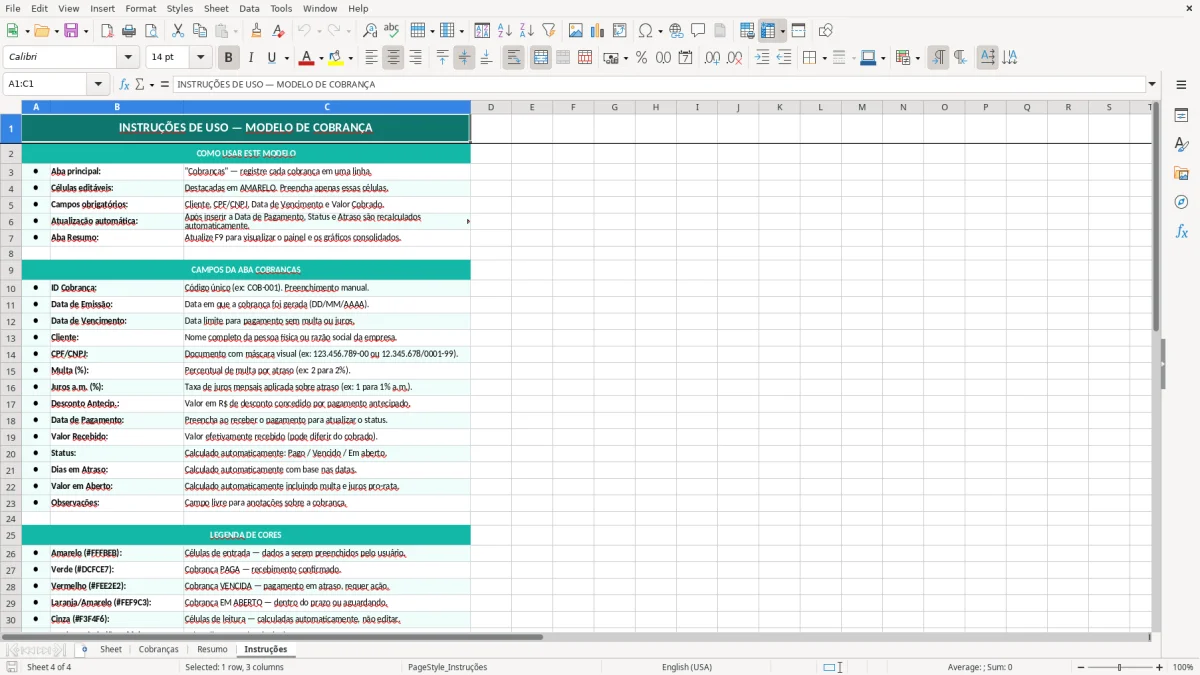The width and height of the screenshot is (1200, 675).
Task: Select row 9 header
Action: (x=11, y=270)
